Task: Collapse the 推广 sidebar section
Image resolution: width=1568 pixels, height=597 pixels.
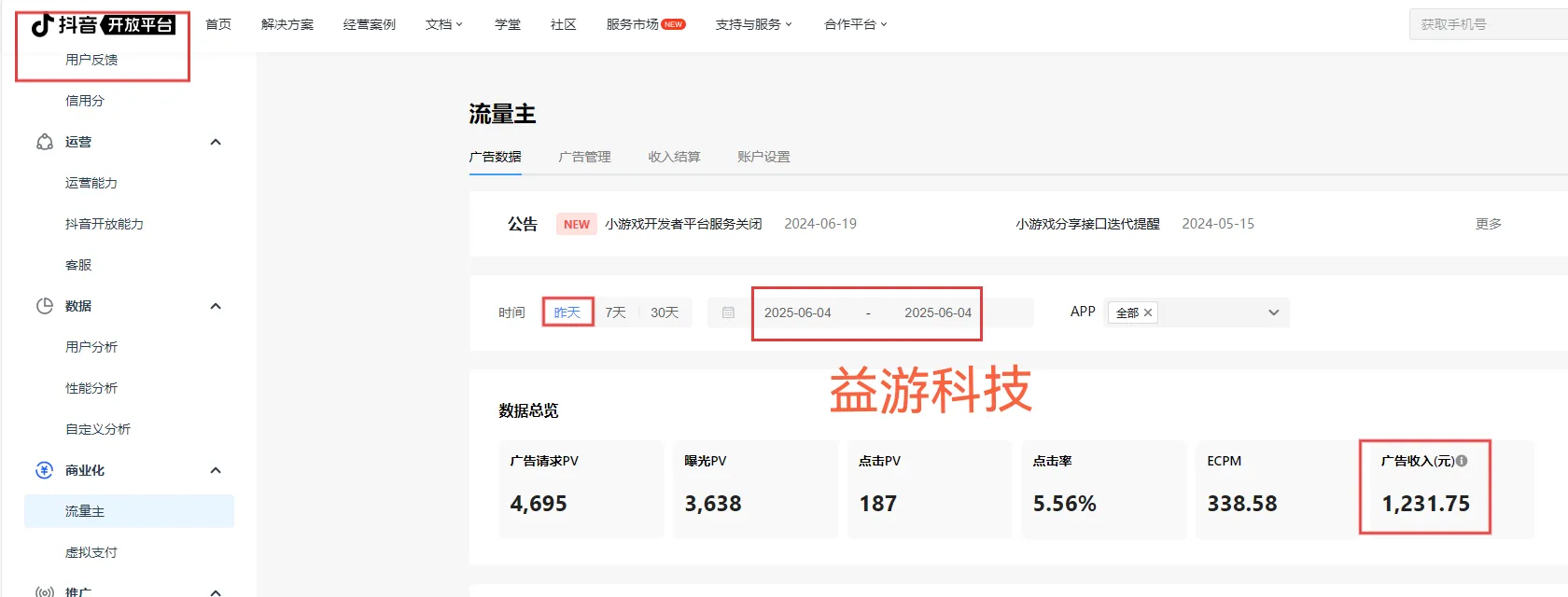Action: (x=216, y=592)
